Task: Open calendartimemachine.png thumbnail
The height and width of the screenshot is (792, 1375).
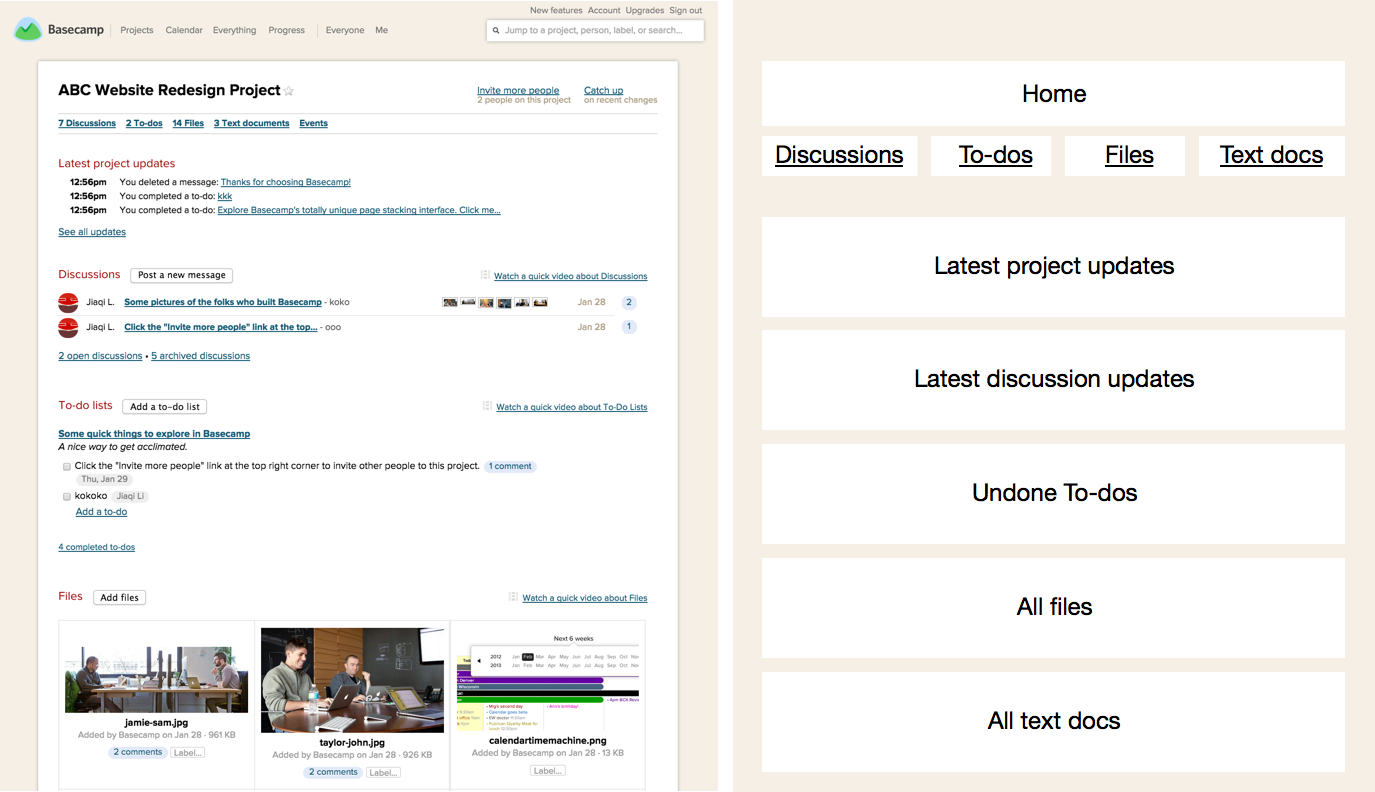Action: (548, 683)
